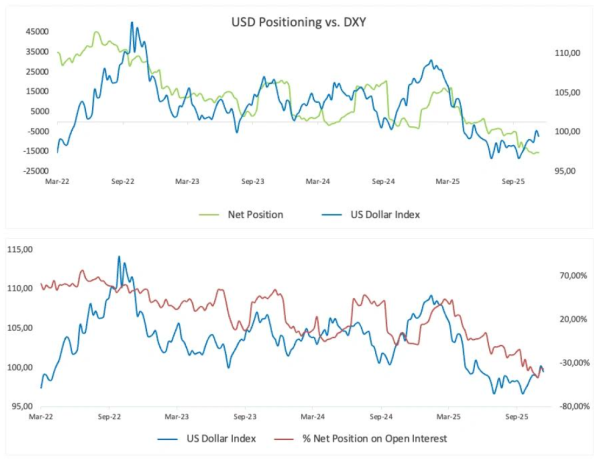Click the 20,00% axis label

tap(573, 319)
